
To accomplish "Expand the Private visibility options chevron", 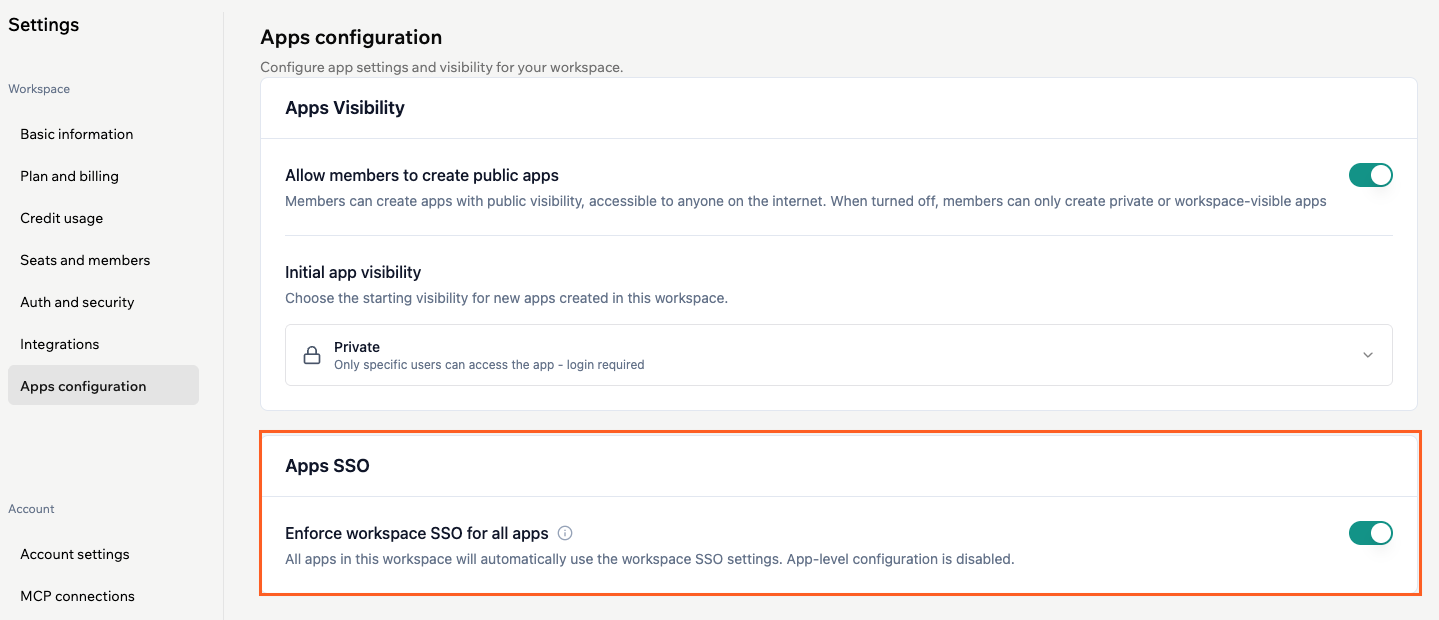I will [1368, 354].
